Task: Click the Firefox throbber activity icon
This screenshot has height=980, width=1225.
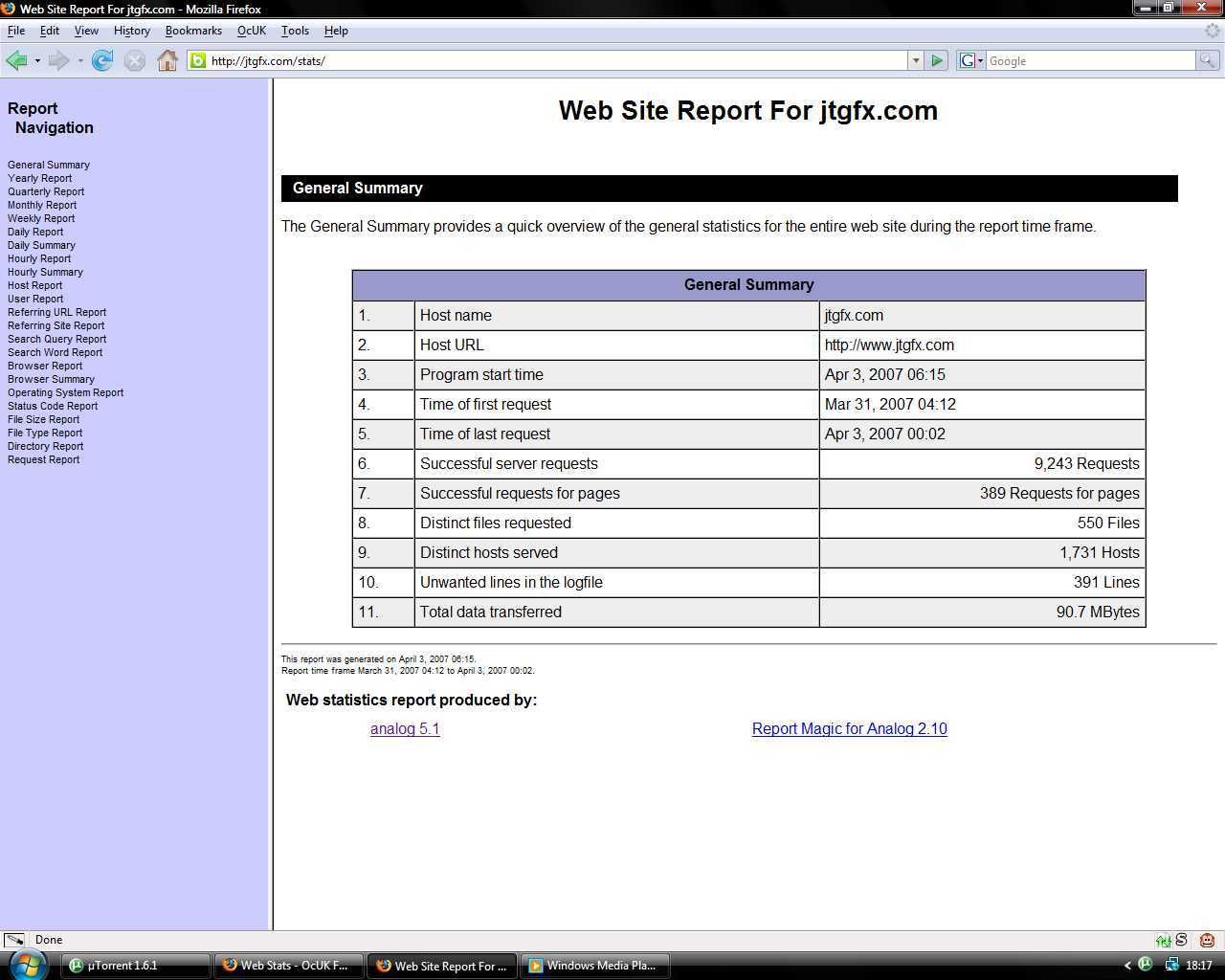Action: [x=1214, y=31]
